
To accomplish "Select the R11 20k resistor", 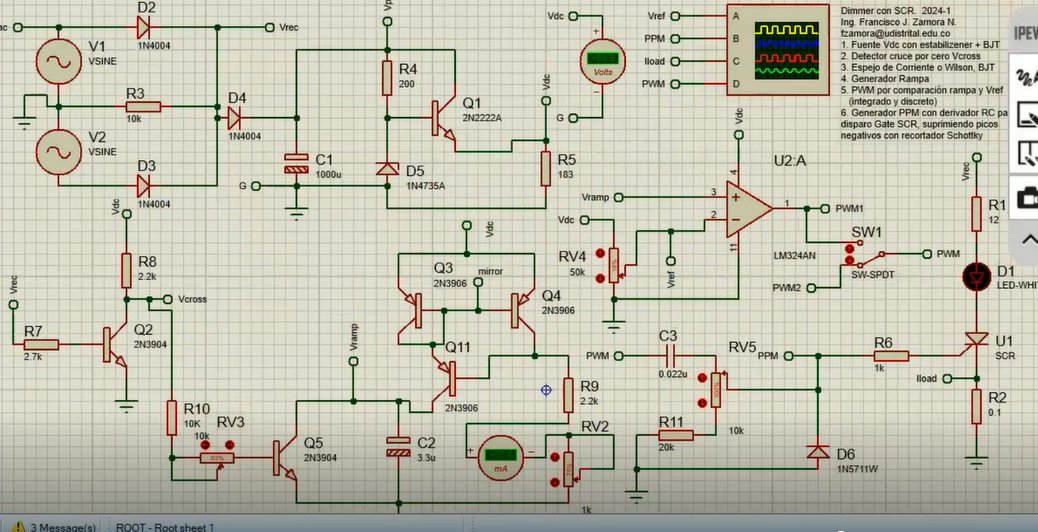I will [676, 435].
